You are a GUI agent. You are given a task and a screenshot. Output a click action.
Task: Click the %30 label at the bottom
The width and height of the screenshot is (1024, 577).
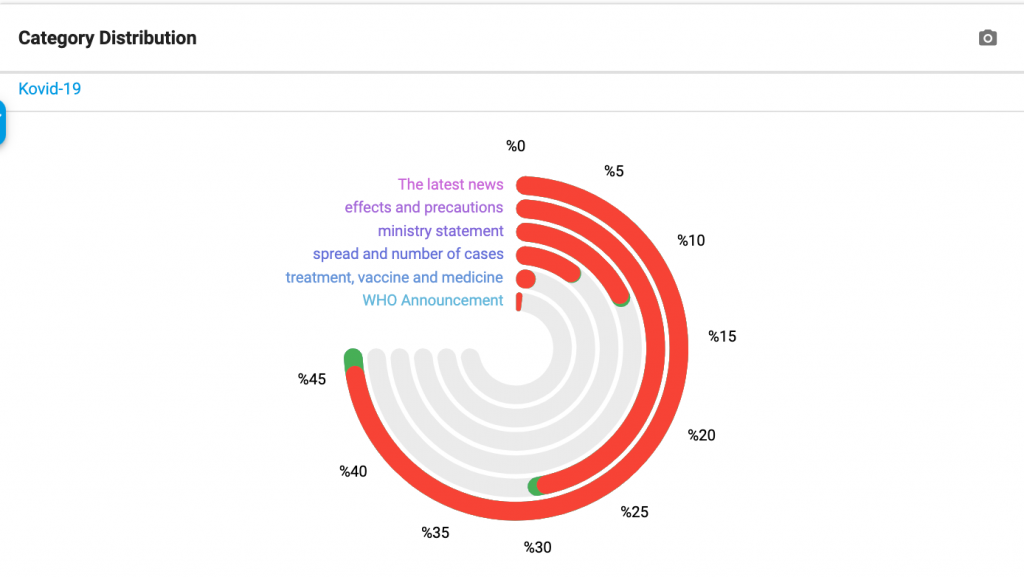[536, 547]
